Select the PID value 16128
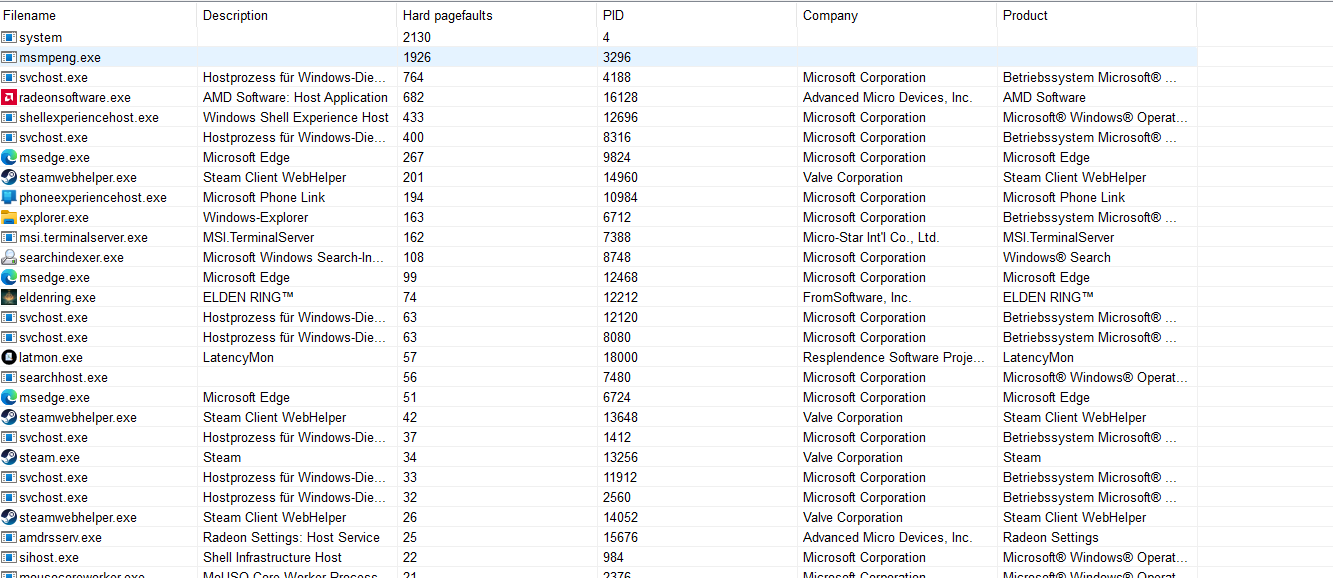The width and height of the screenshot is (1333, 578). tap(620, 97)
